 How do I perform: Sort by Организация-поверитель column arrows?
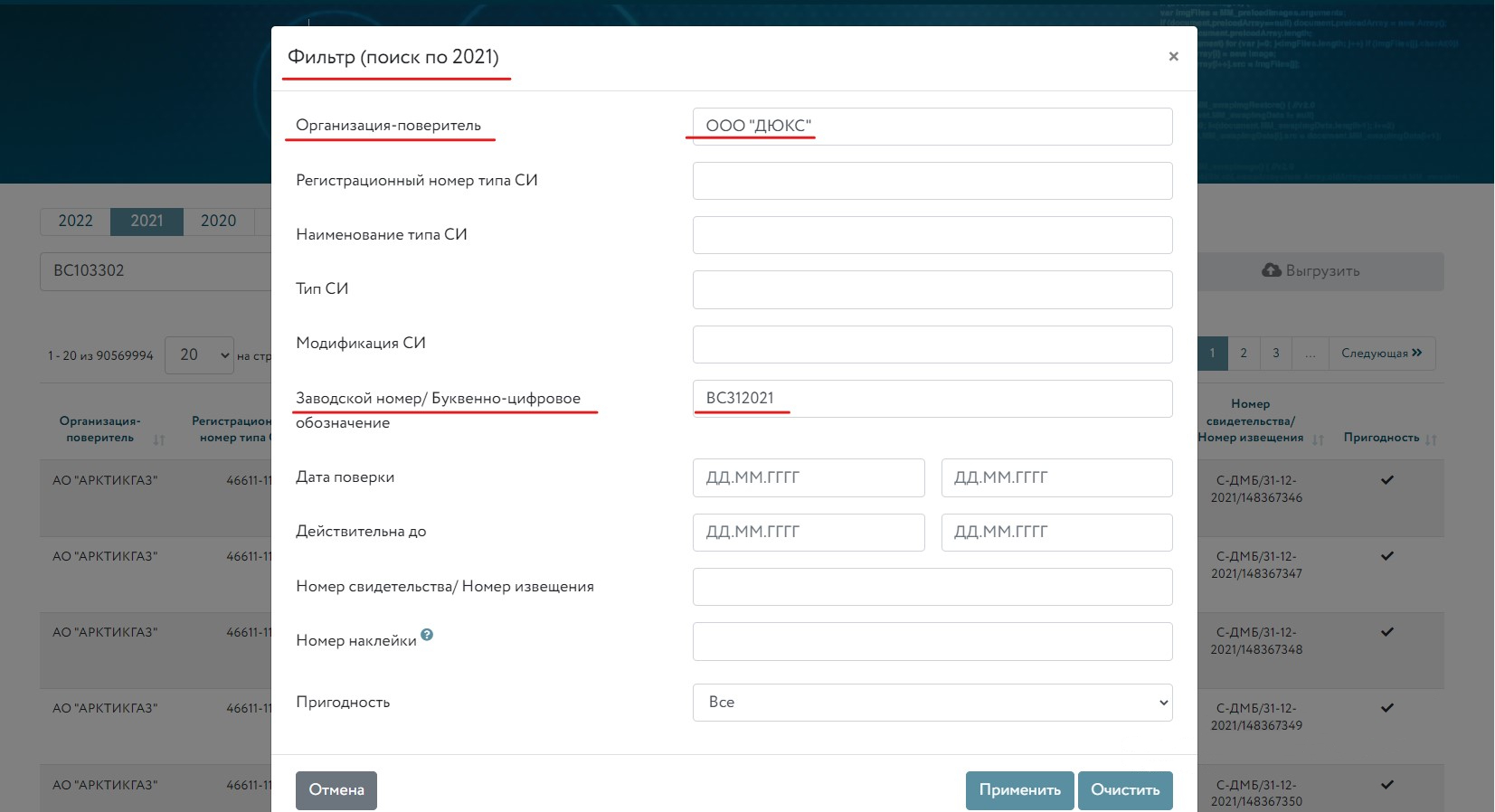[159, 439]
